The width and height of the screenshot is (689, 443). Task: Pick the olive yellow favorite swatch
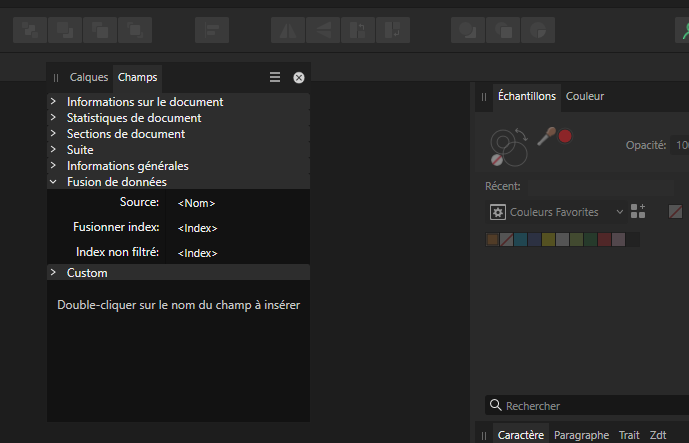pyautogui.click(x=548, y=240)
